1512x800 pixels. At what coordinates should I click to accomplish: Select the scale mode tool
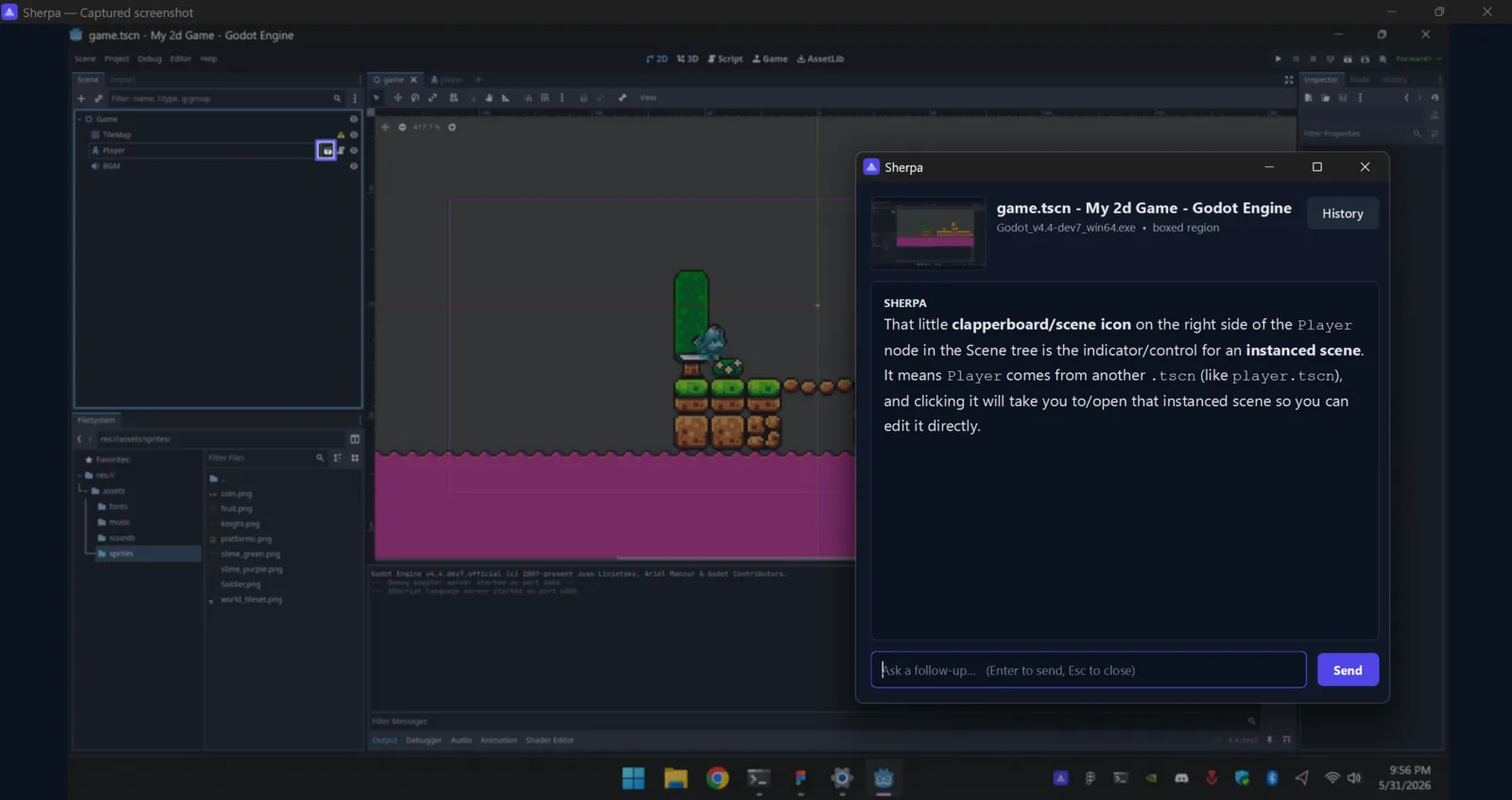coord(433,97)
